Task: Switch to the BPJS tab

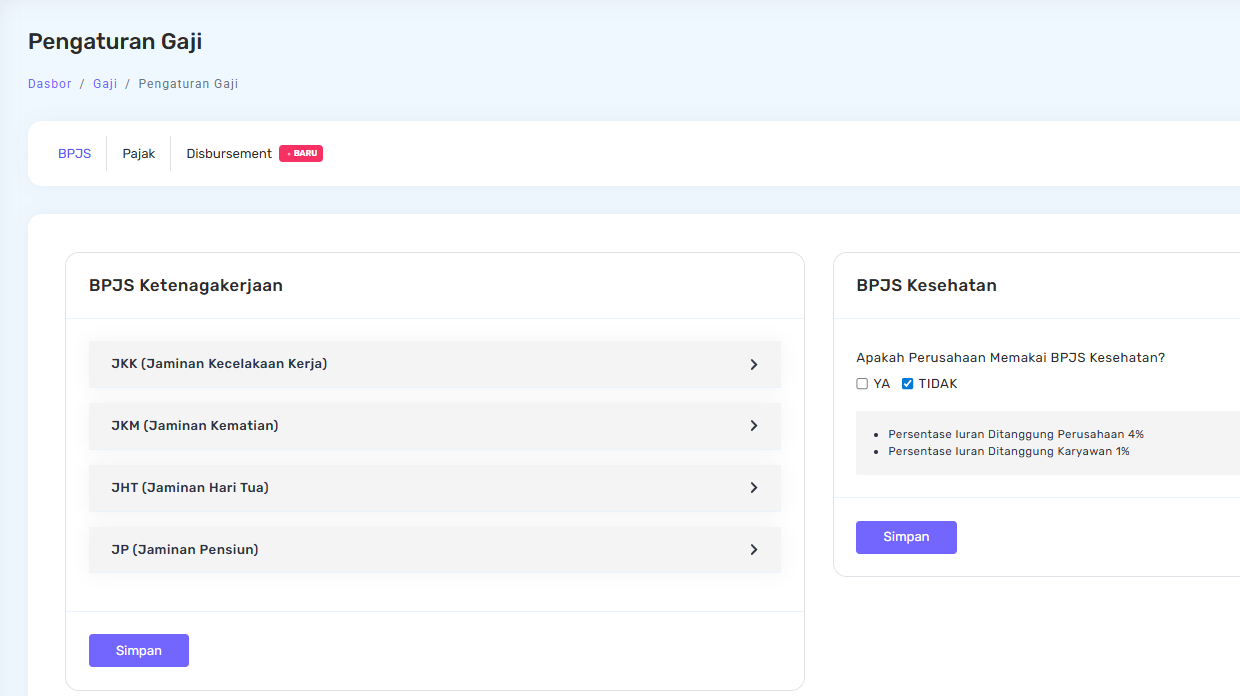Action: point(75,154)
